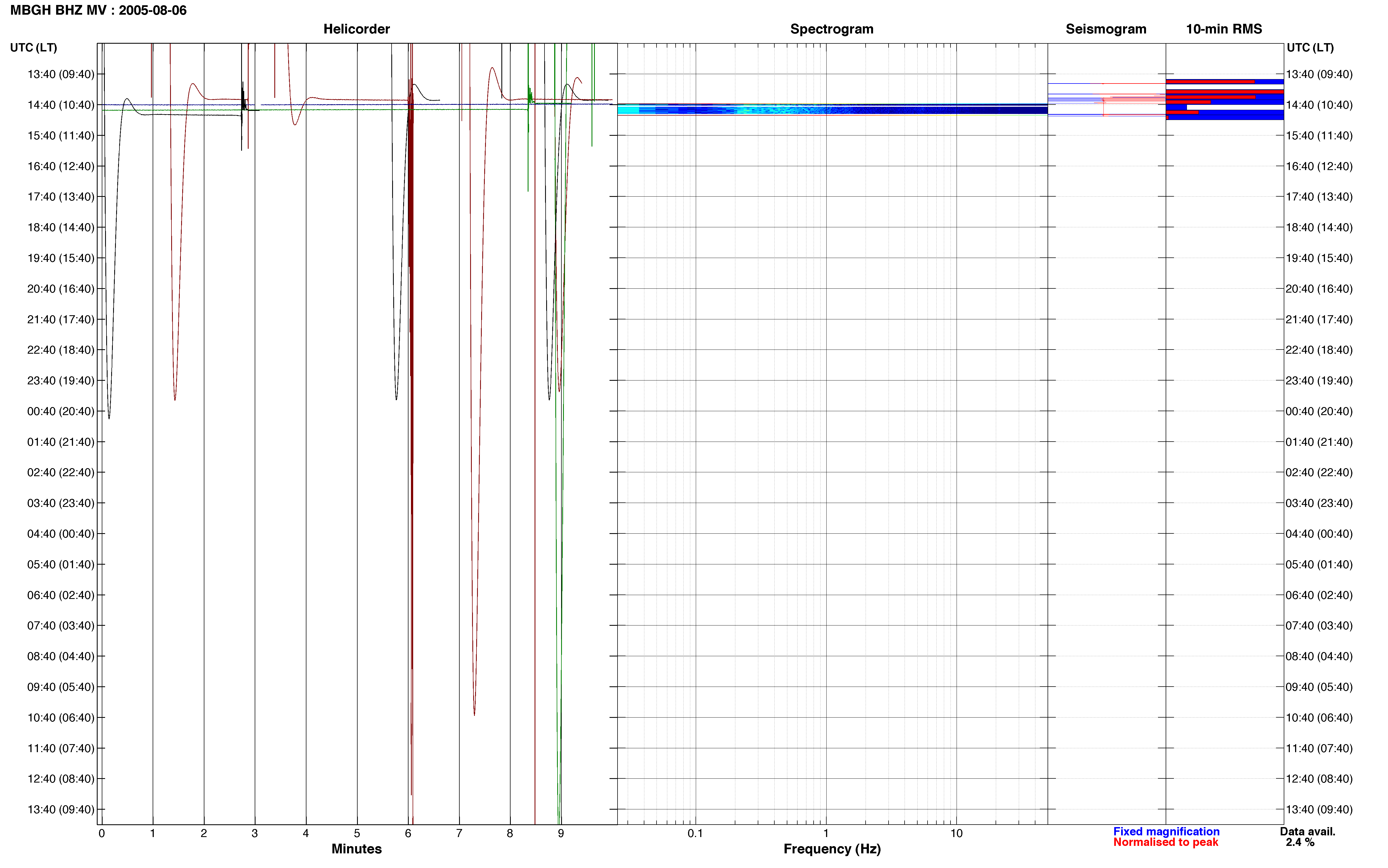Click the colored spectrogram data band
Viewport: 1388px width, 868px height.
pos(832,110)
